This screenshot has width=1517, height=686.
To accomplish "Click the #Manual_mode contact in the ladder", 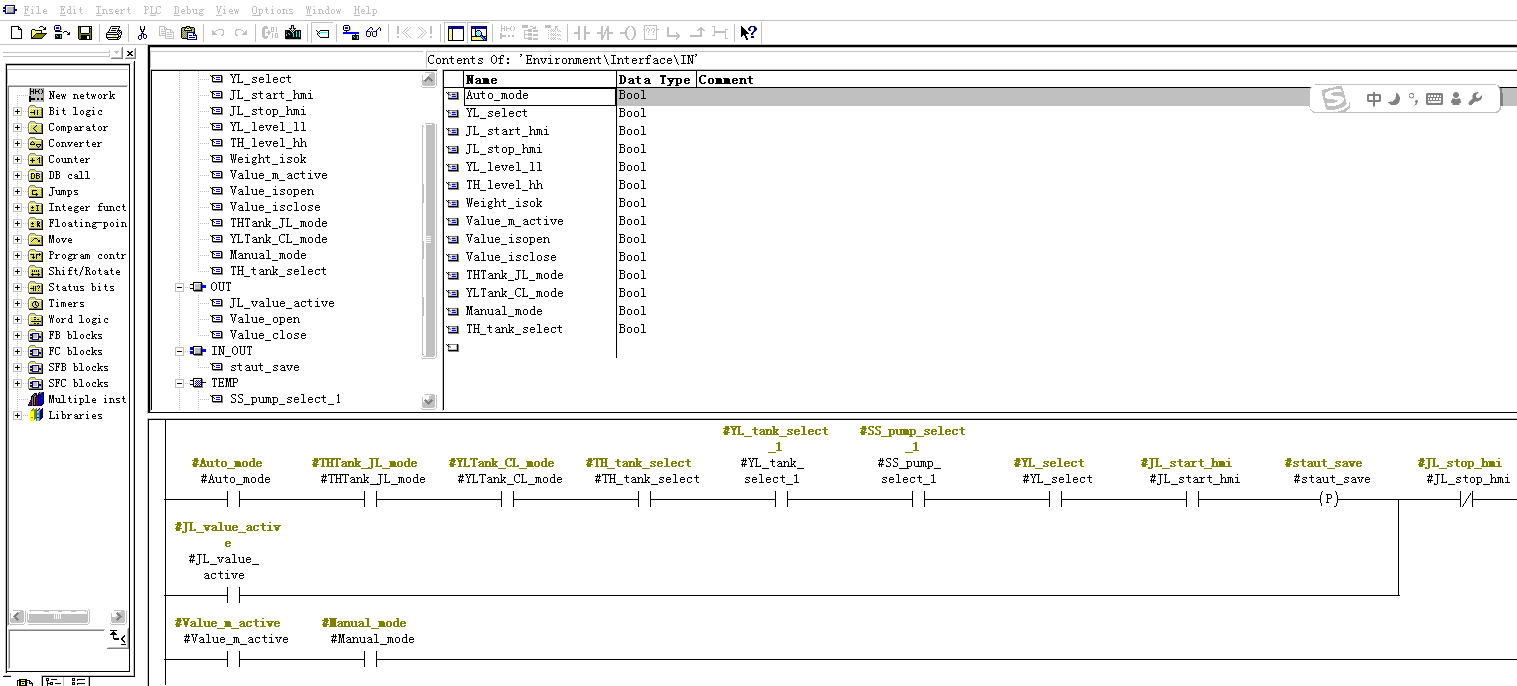I will tap(370, 660).
